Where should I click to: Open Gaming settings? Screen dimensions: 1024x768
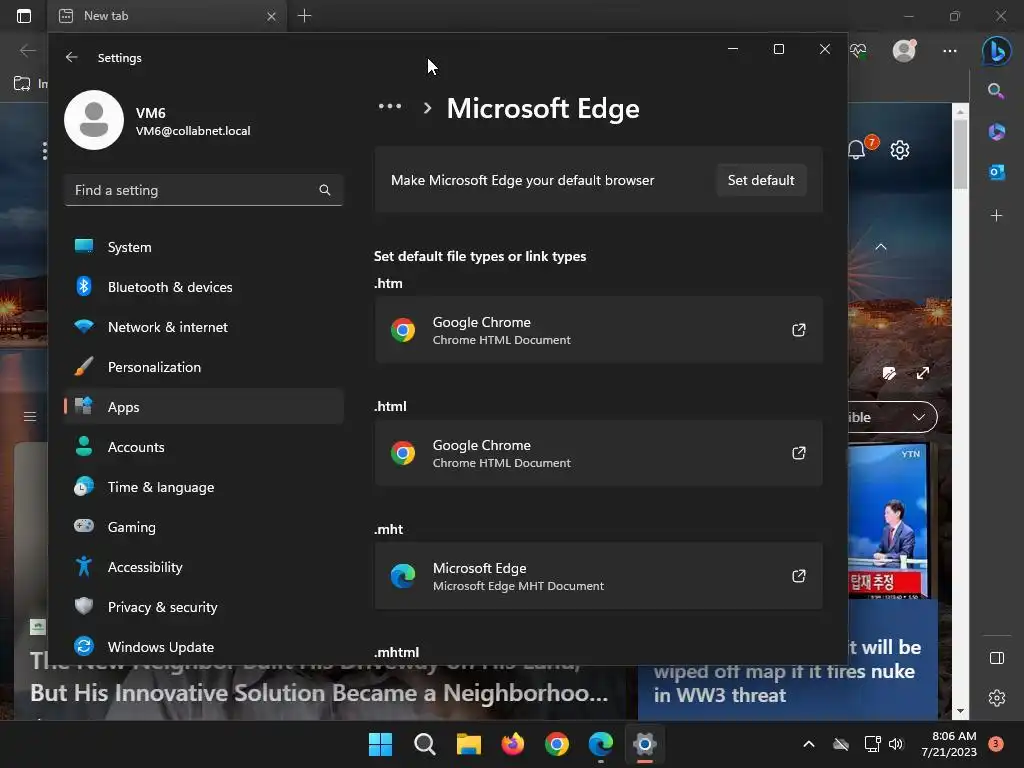(x=204, y=527)
